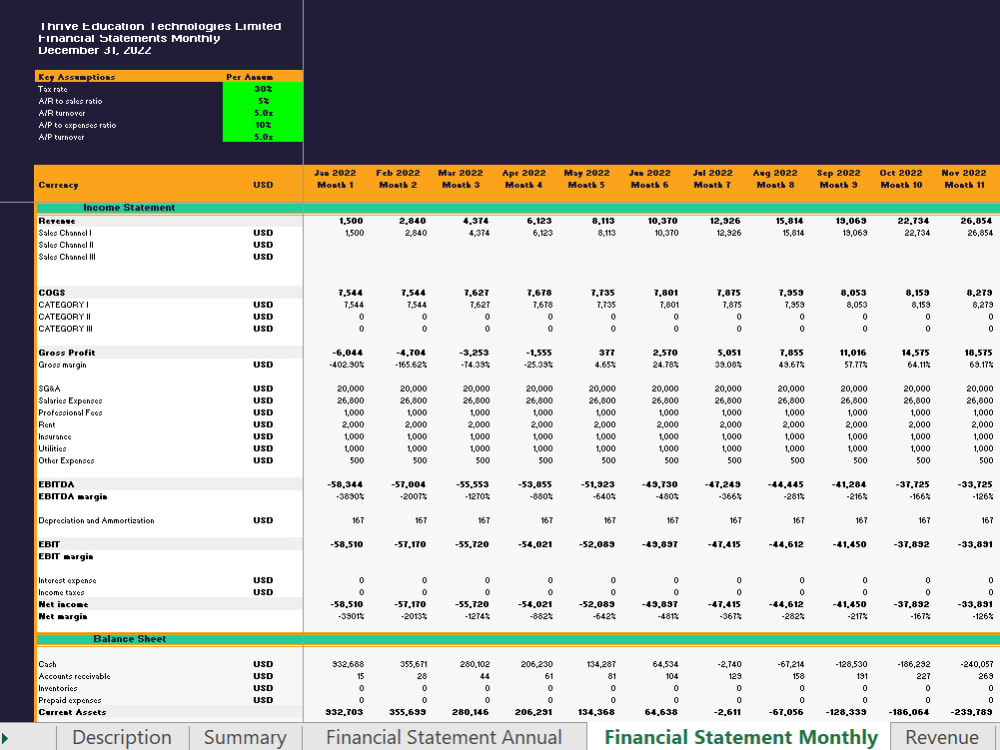Select the Oct 2022 Month 10 header
Screen dimensions: 1000x750
click(x=901, y=179)
